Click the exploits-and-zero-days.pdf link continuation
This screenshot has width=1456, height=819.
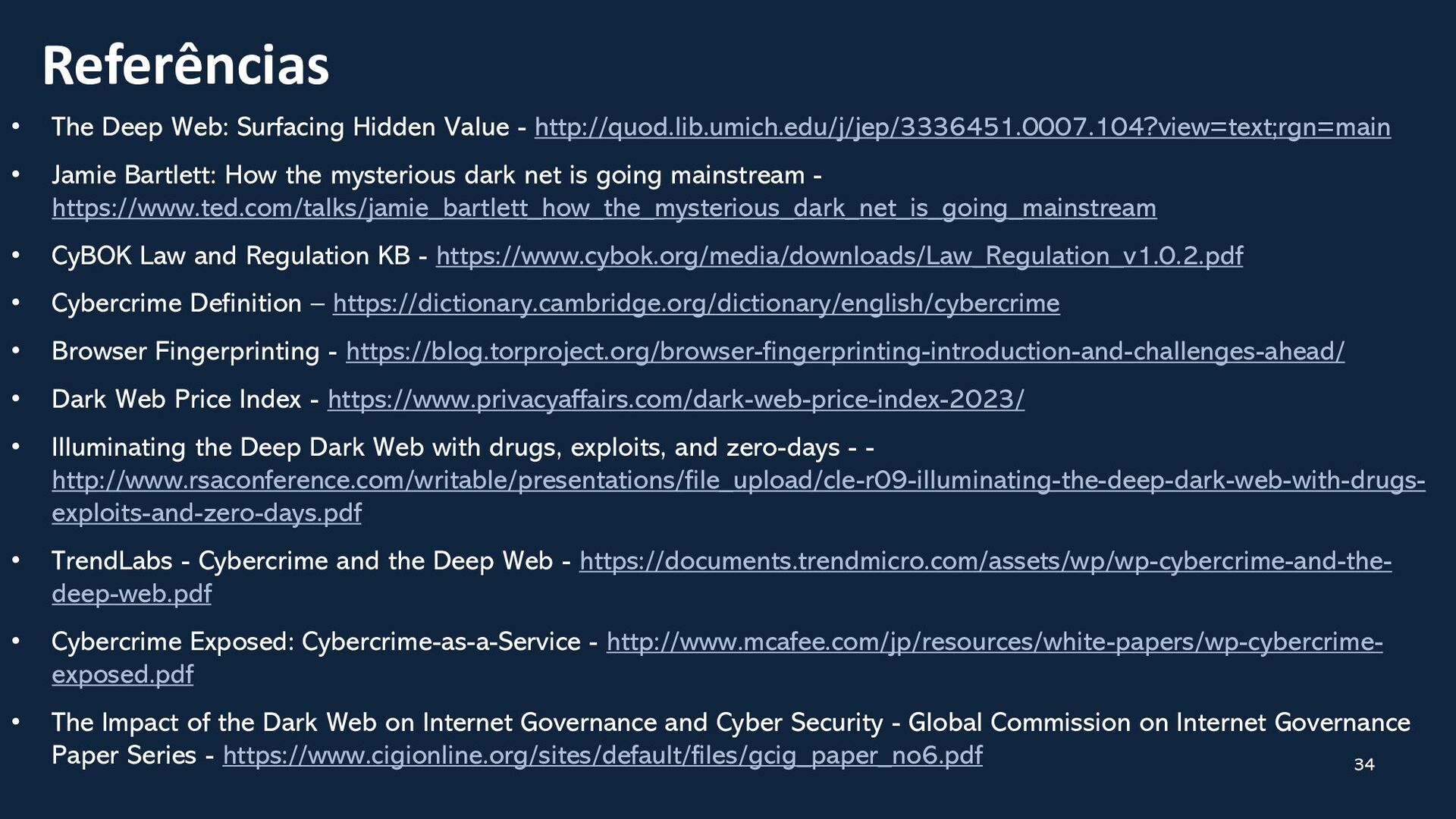pos(206,513)
